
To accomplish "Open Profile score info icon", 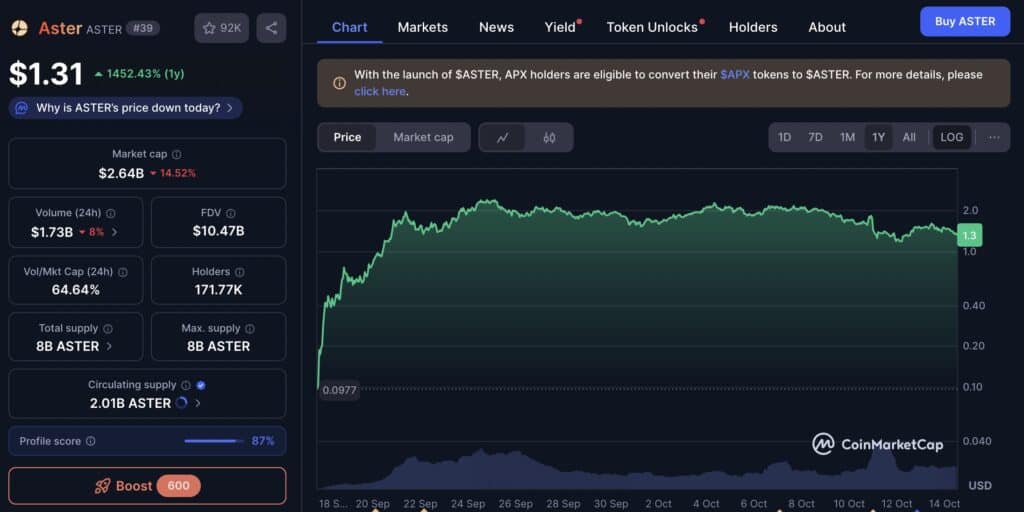I will point(91,441).
